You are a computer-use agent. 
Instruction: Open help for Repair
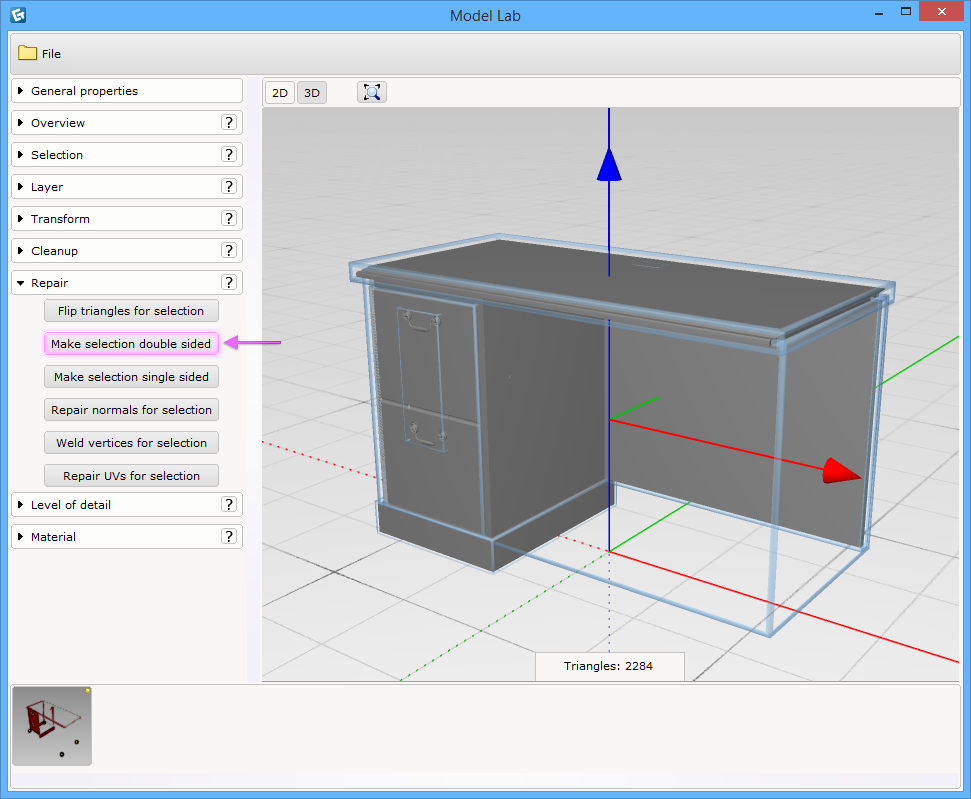click(229, 282)
